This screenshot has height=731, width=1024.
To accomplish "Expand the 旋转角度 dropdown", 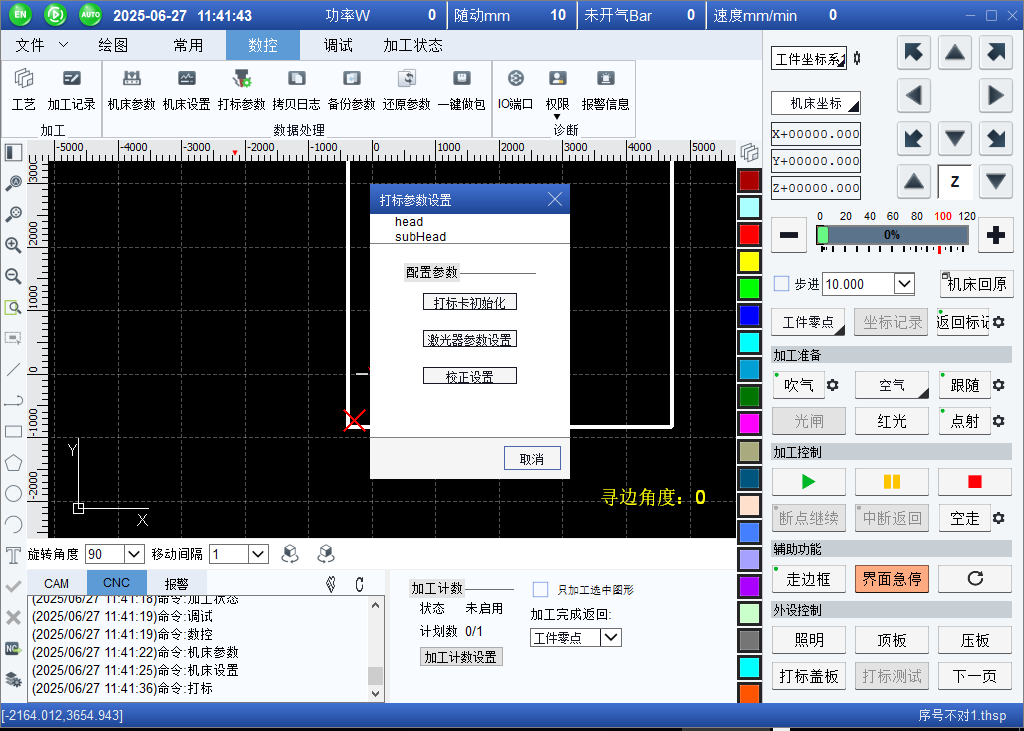I will point(133,554).
